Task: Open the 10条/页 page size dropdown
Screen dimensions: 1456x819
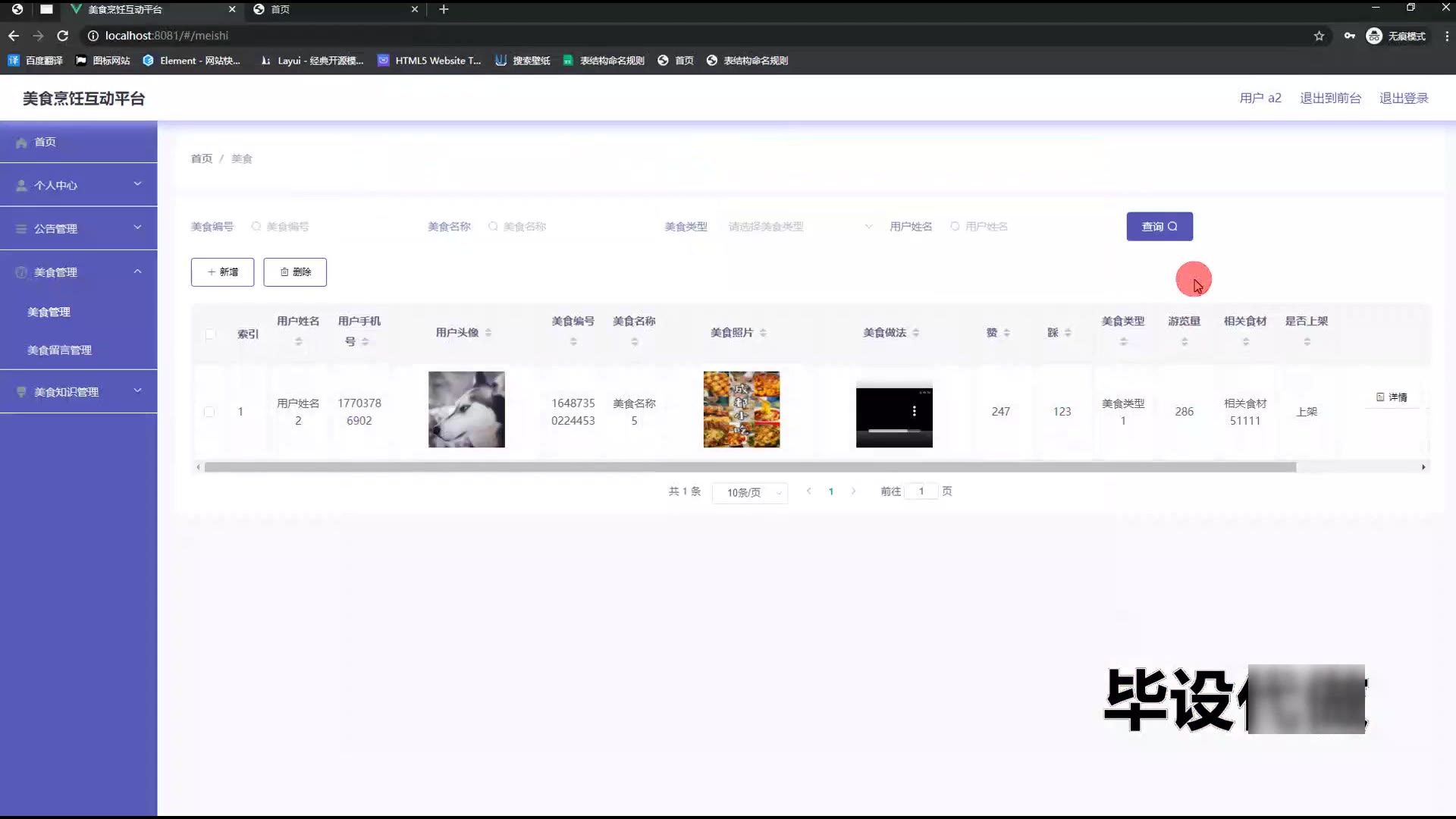Action: pyautogui.click(x=749, y=493)
